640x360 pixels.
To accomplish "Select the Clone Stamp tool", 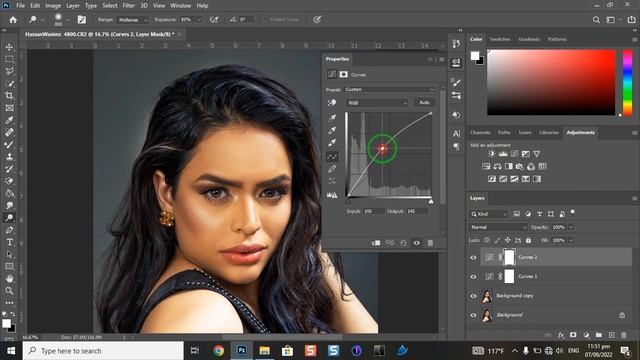I will [x=9, y=157].
